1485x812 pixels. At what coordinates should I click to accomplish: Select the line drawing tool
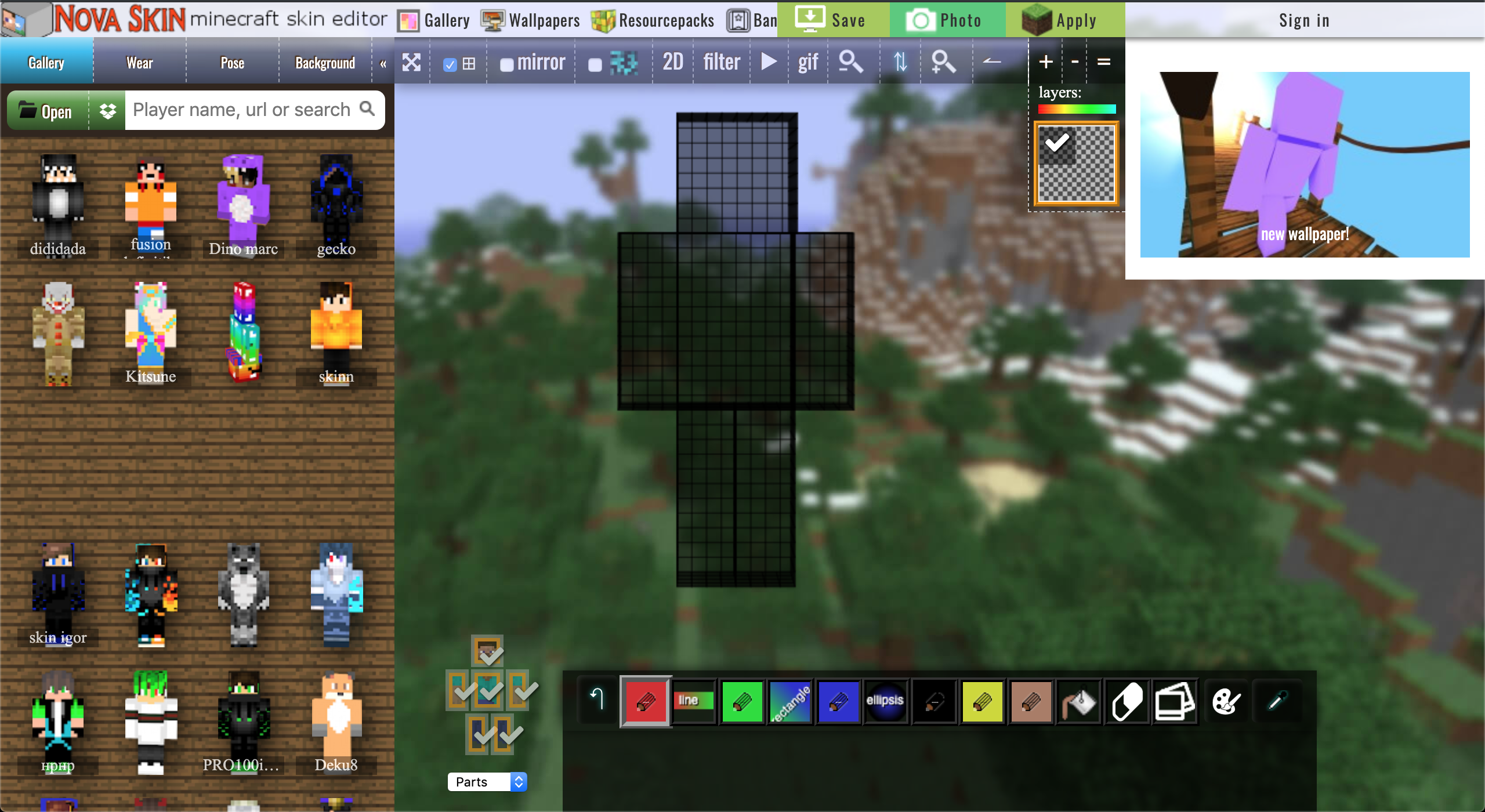pos(692,700)
